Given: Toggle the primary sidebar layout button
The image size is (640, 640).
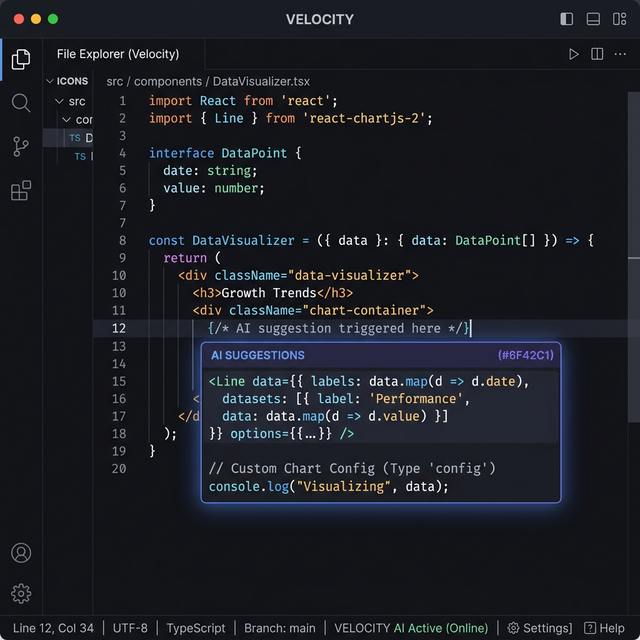Looking at the screenshot, I should click(x=567, y=19).
